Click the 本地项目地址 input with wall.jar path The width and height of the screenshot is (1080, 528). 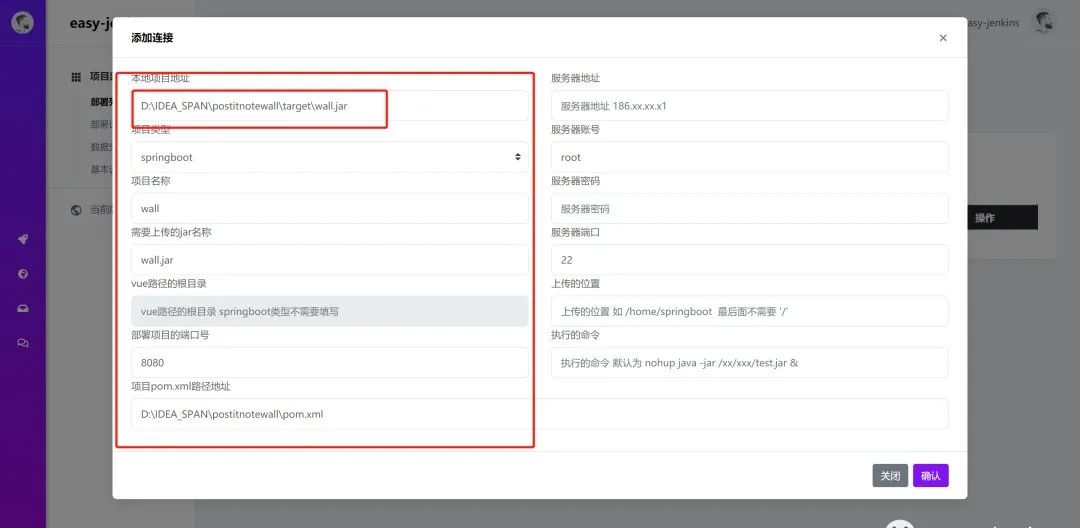tap(330, 106)
